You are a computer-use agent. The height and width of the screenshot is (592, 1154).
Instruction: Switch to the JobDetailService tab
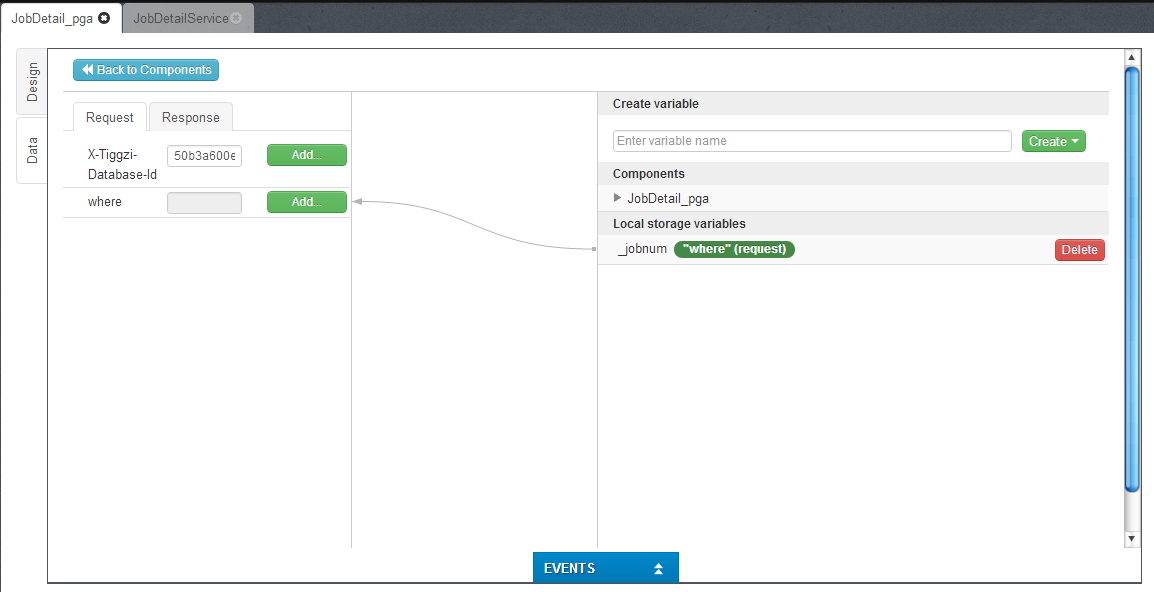click(180, 18)
